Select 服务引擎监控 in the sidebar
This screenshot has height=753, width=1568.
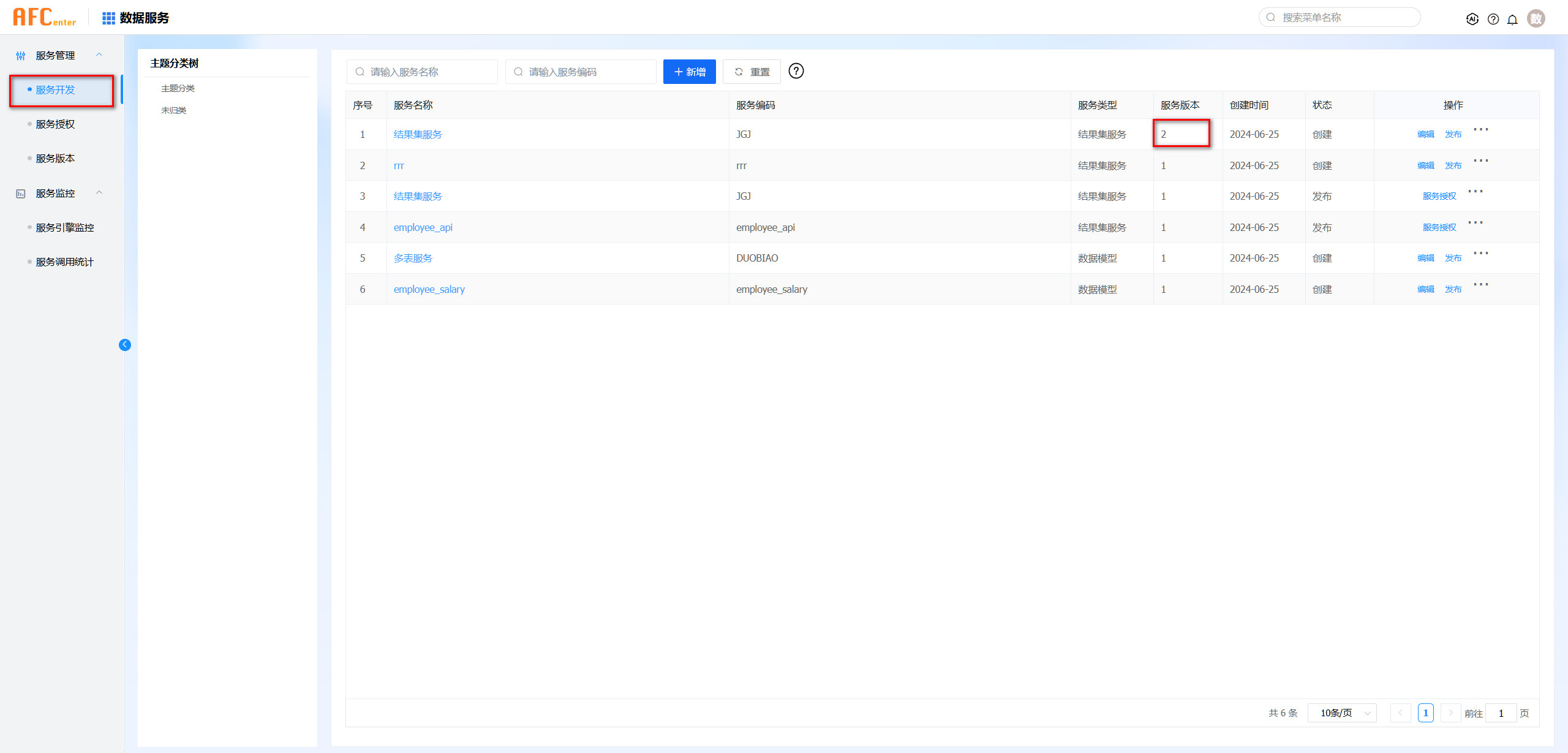[x=64, y=228]
